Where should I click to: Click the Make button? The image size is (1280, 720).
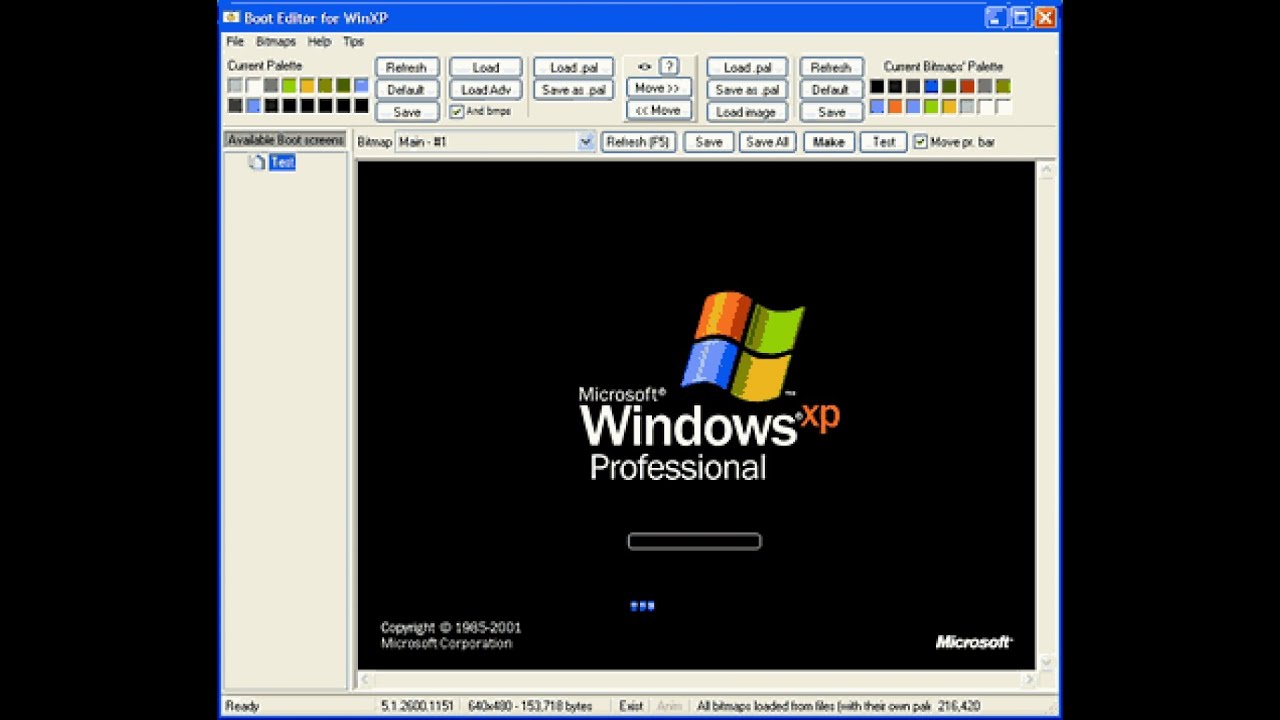pyautogui.click(x=829, y=142)
